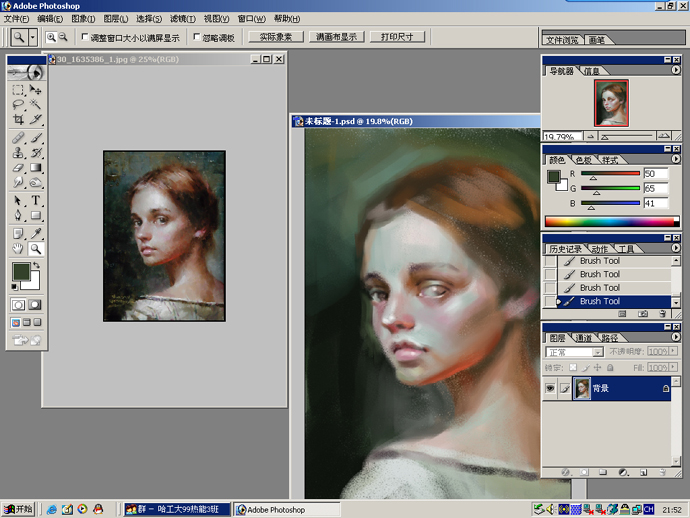
Task: Open the blend mode 正常 dropdown
Action: tap(597, 352)
